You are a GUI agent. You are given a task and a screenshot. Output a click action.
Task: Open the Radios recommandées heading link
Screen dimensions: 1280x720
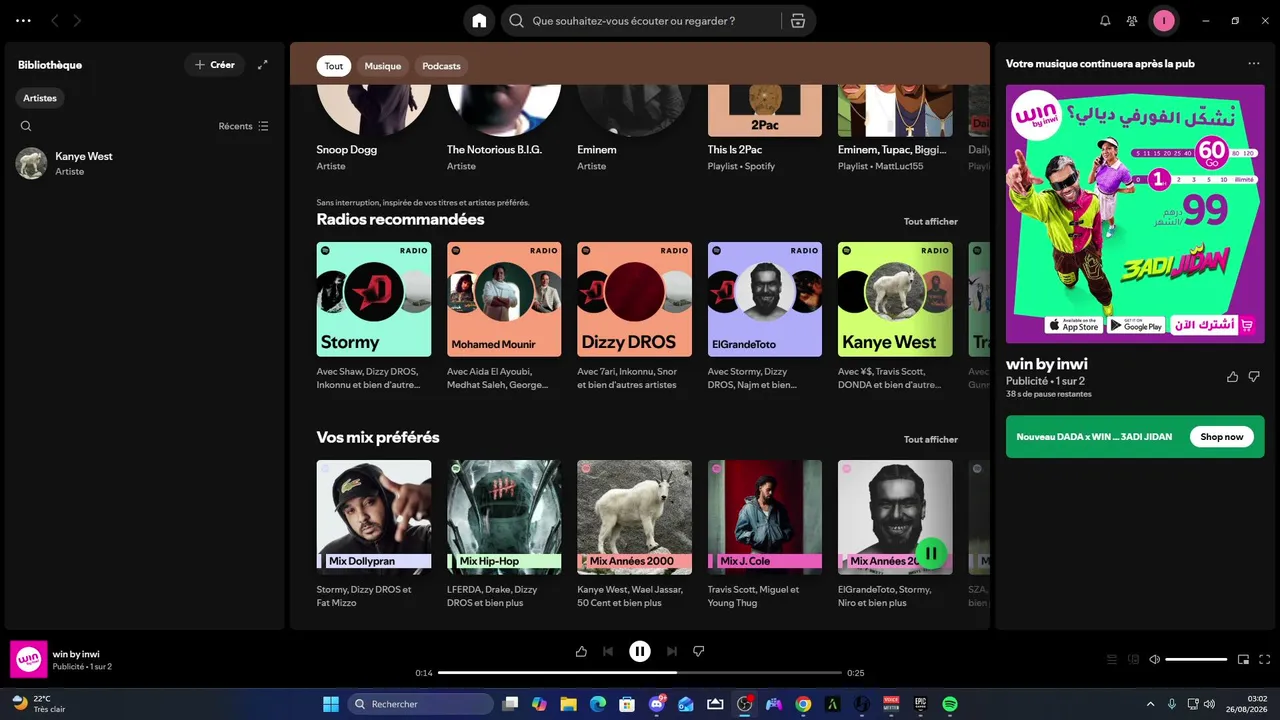400,219
